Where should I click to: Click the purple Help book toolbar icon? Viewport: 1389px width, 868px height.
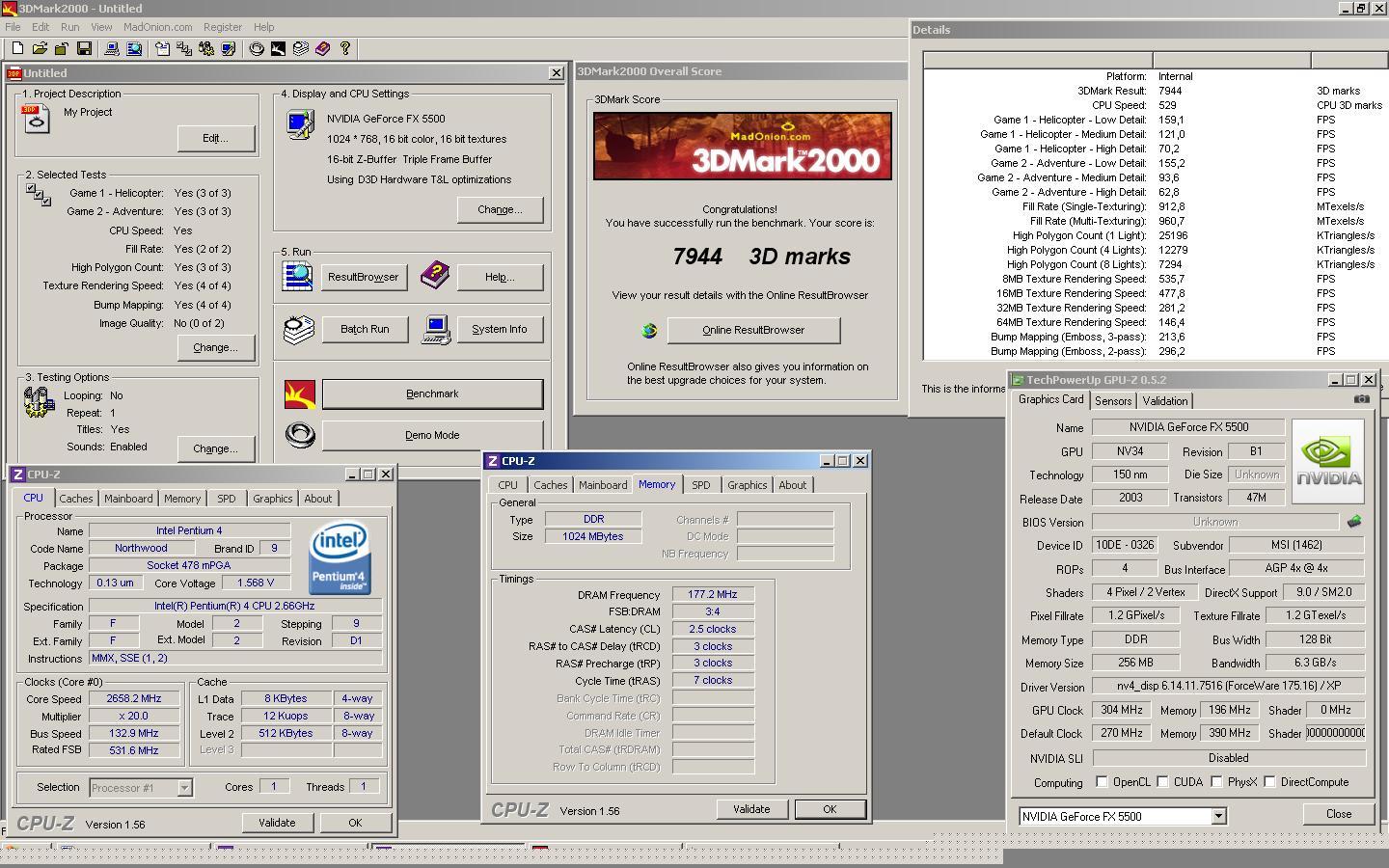click(323, 48)
